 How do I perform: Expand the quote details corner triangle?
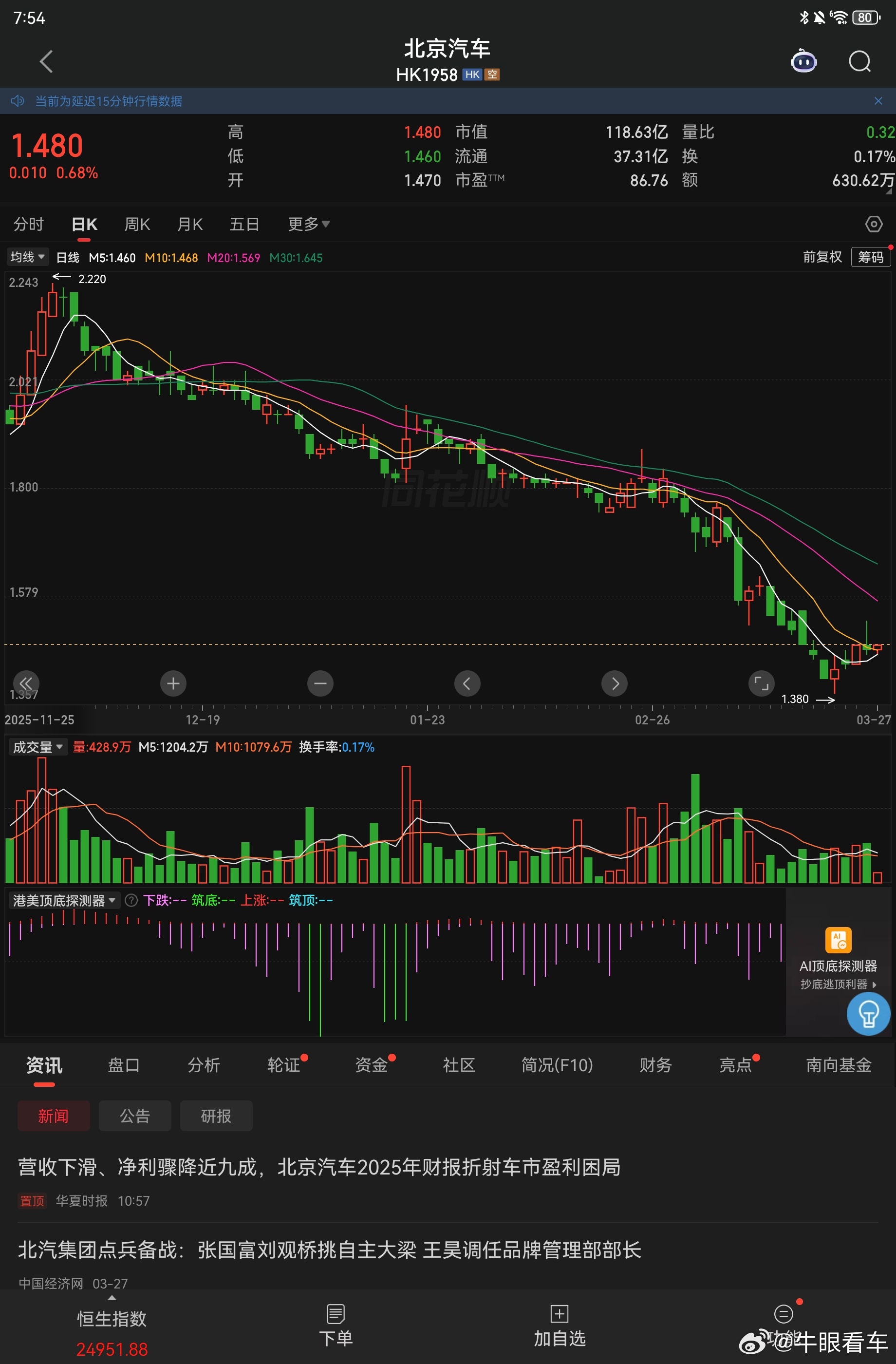pyautogui.click(x=889, y=191)
